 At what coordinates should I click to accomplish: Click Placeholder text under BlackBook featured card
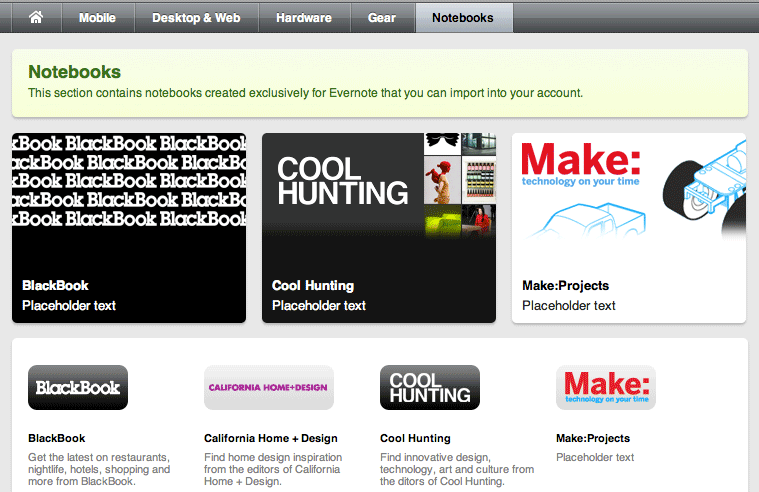pyautogui.click(x=69, y=306)
